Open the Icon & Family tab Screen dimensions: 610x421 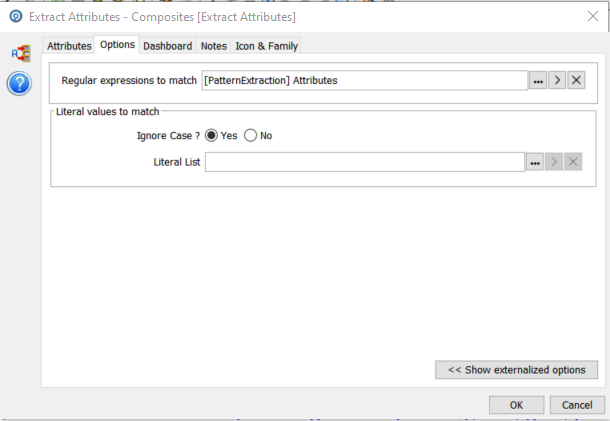[x=266, y=46]
